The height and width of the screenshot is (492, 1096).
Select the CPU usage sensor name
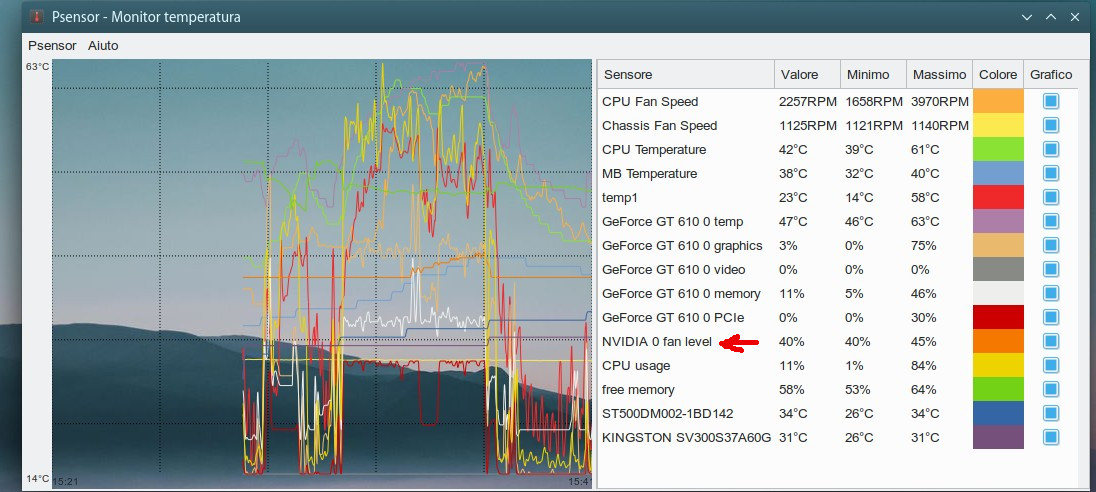click(636, 366)
